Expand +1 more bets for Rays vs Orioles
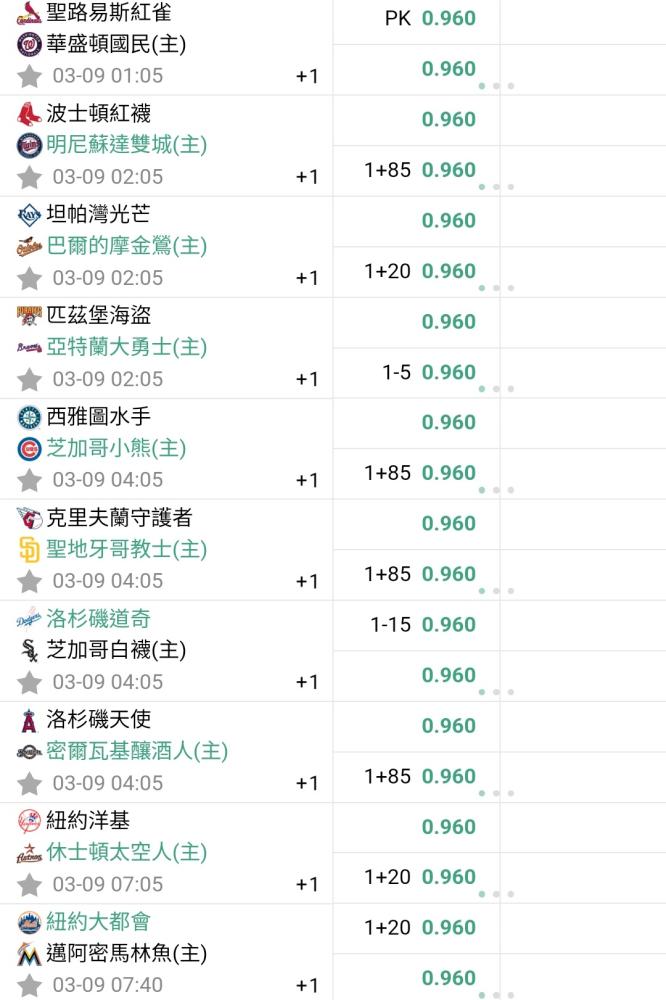This screenshot has width=666, height=1000. click(x=307, y=278)
